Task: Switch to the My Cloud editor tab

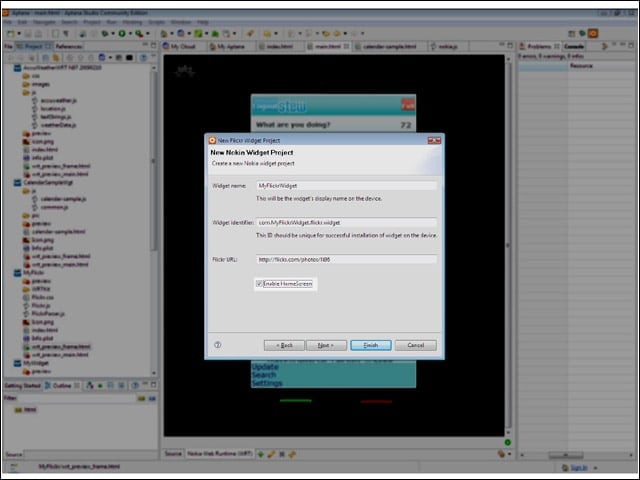Action: [180, 47]
